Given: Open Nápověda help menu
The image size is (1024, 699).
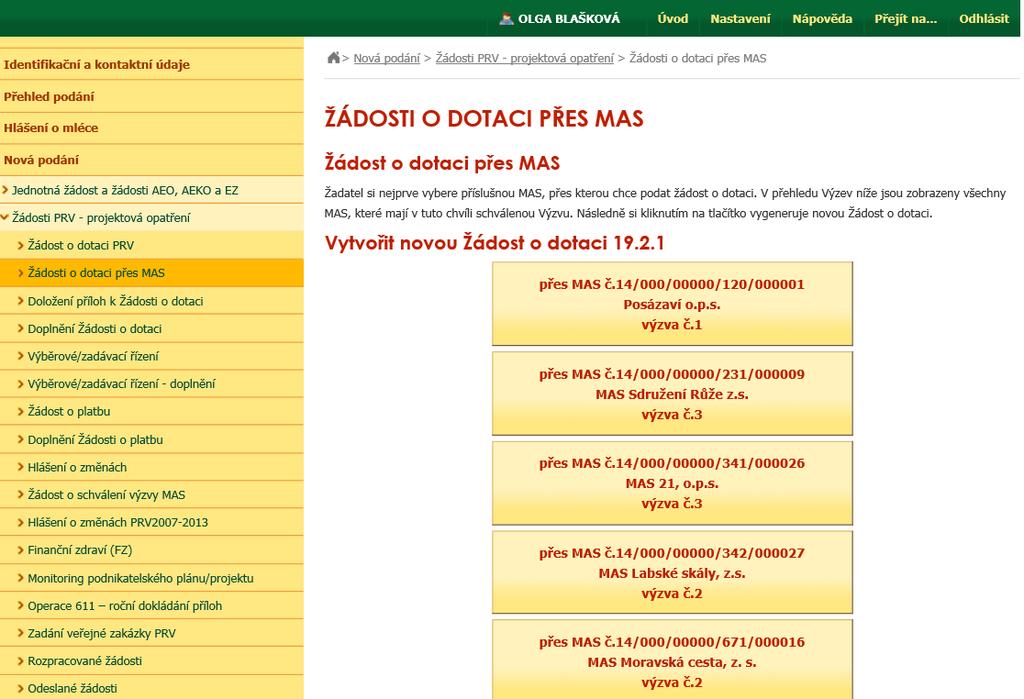Looking at the screenshot, I should point(822,18).
